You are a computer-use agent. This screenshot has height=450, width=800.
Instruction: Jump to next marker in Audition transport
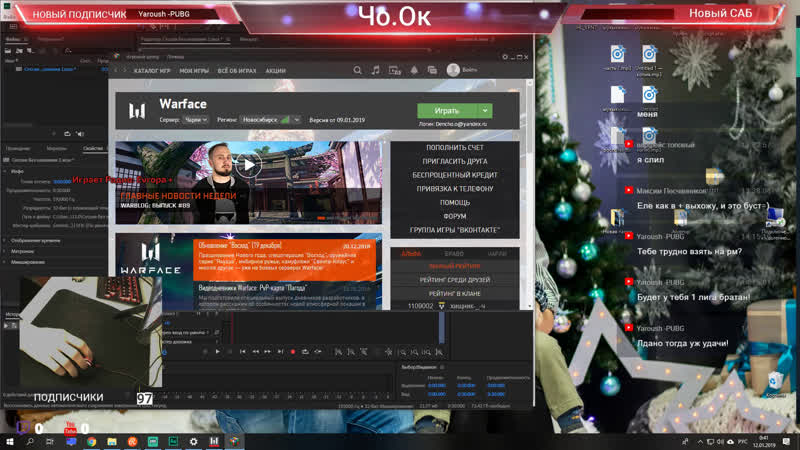coord(280,352)
